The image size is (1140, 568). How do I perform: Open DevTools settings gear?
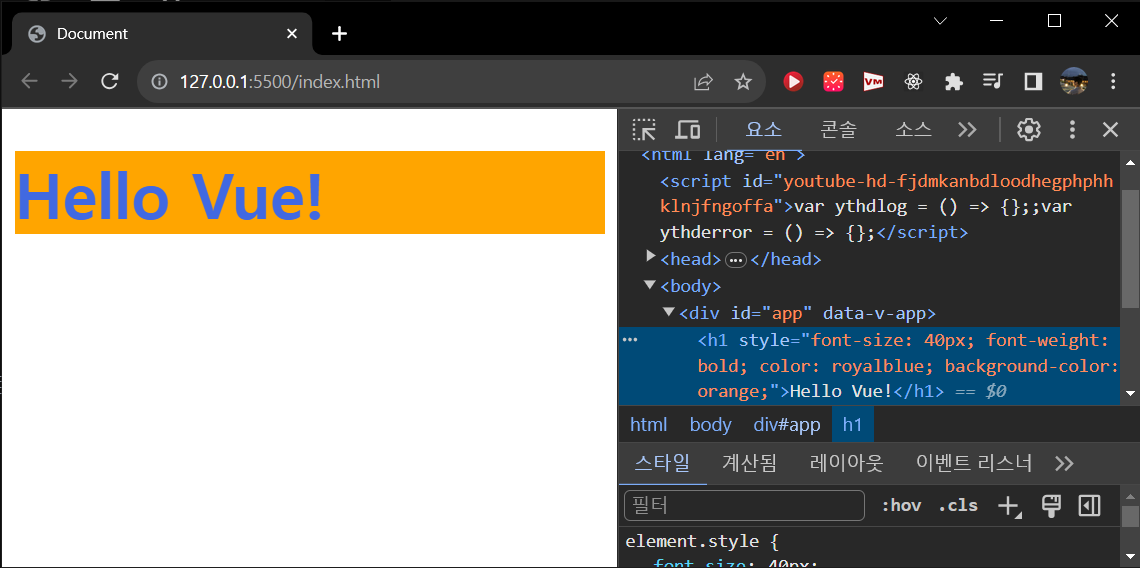coord(1028,129)
